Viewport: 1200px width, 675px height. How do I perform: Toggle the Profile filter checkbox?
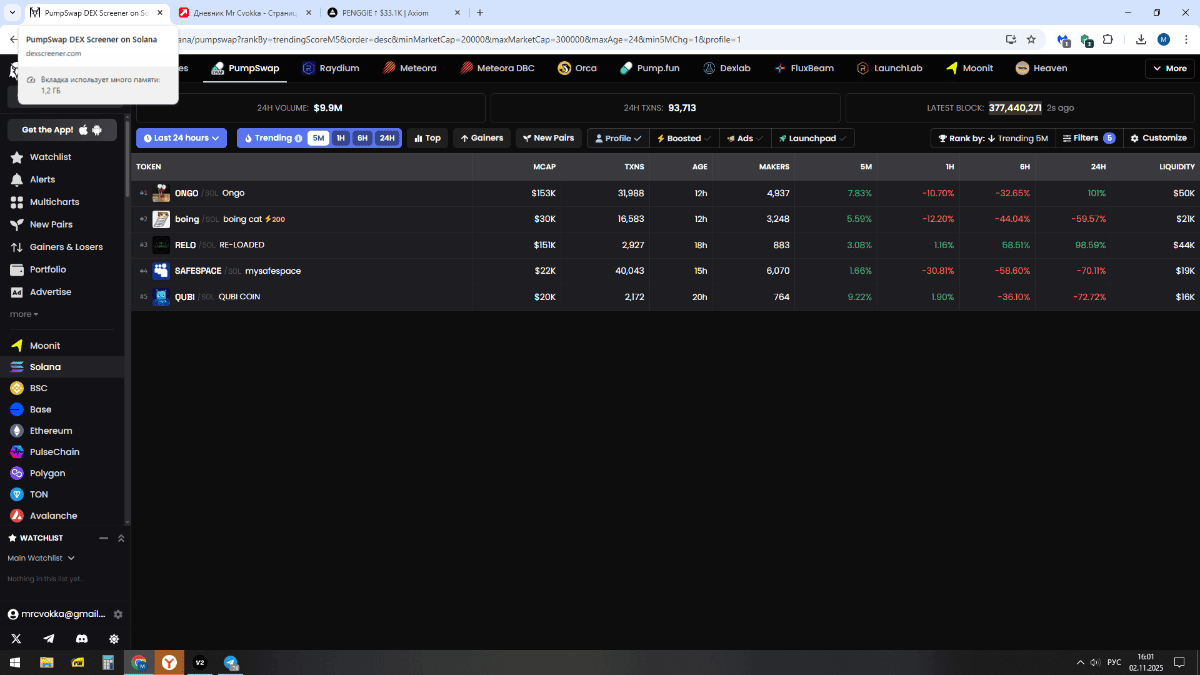618,138
